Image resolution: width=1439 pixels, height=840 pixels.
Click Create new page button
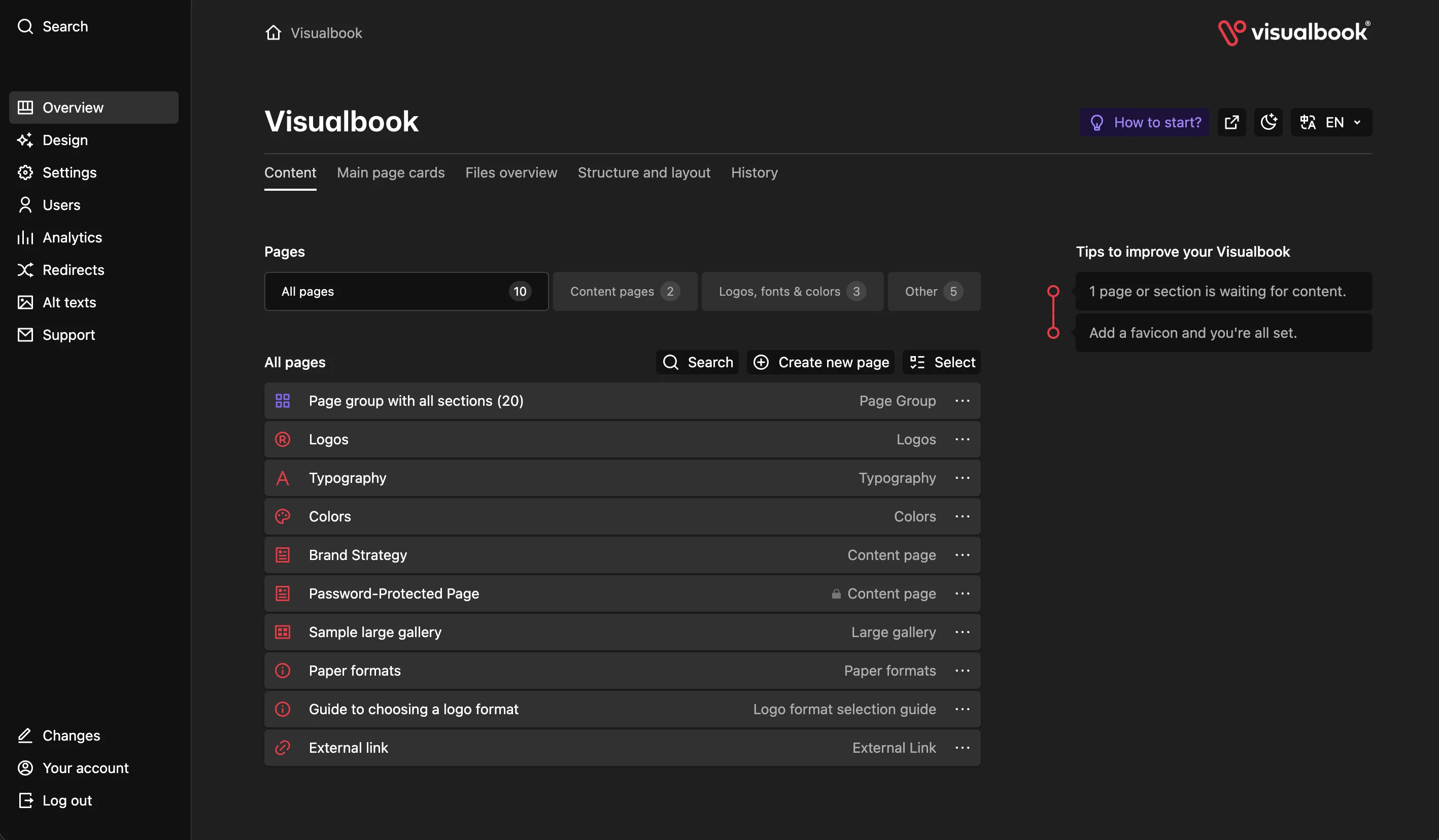[x=820, y=362]
